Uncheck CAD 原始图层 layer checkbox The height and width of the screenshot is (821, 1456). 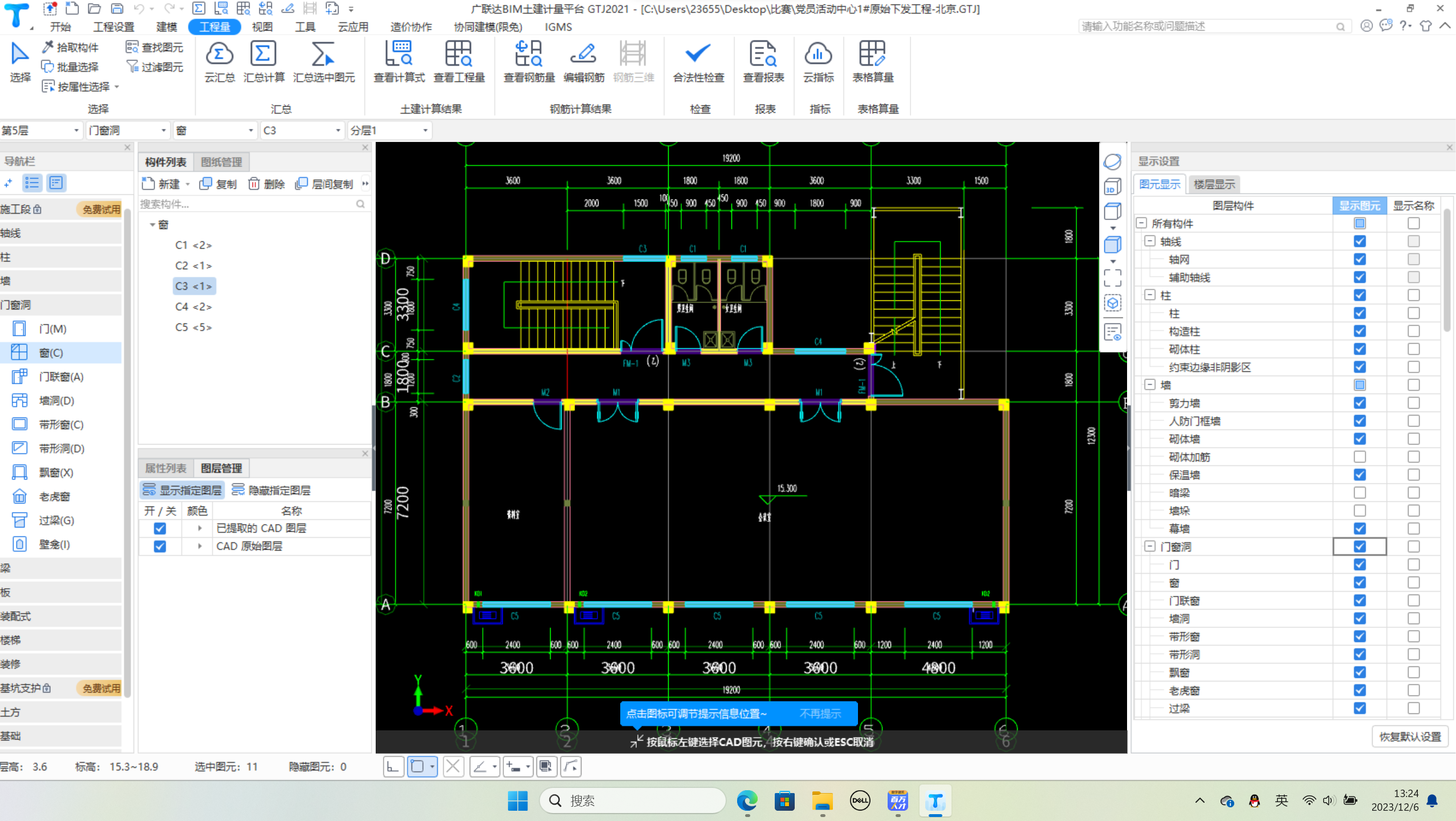coord(160,546)
